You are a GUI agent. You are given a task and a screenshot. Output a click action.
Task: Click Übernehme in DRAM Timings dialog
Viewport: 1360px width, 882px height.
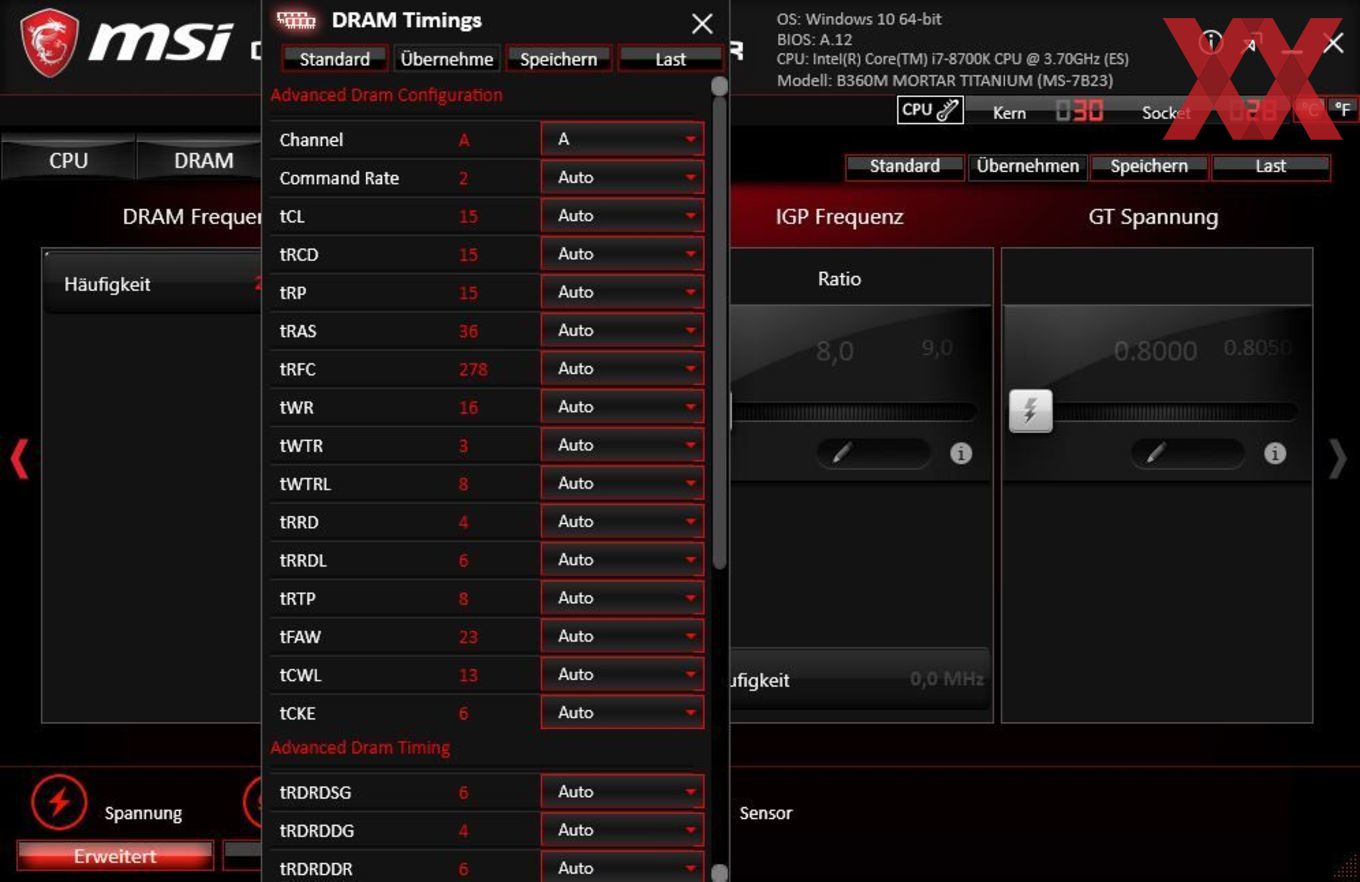click(447, 59)
